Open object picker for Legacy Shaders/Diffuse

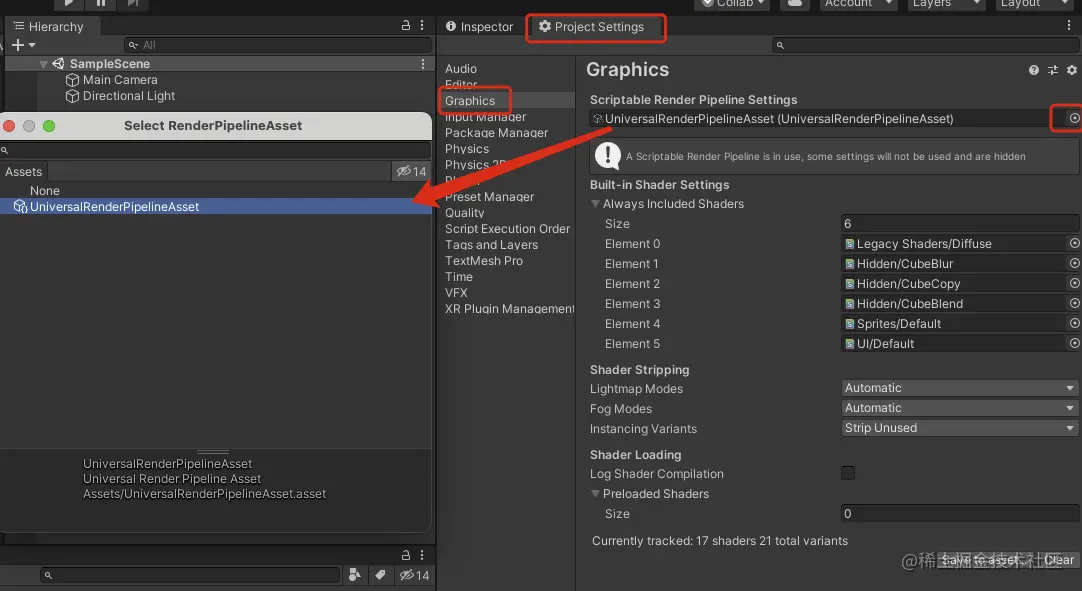coord(1074,243)
